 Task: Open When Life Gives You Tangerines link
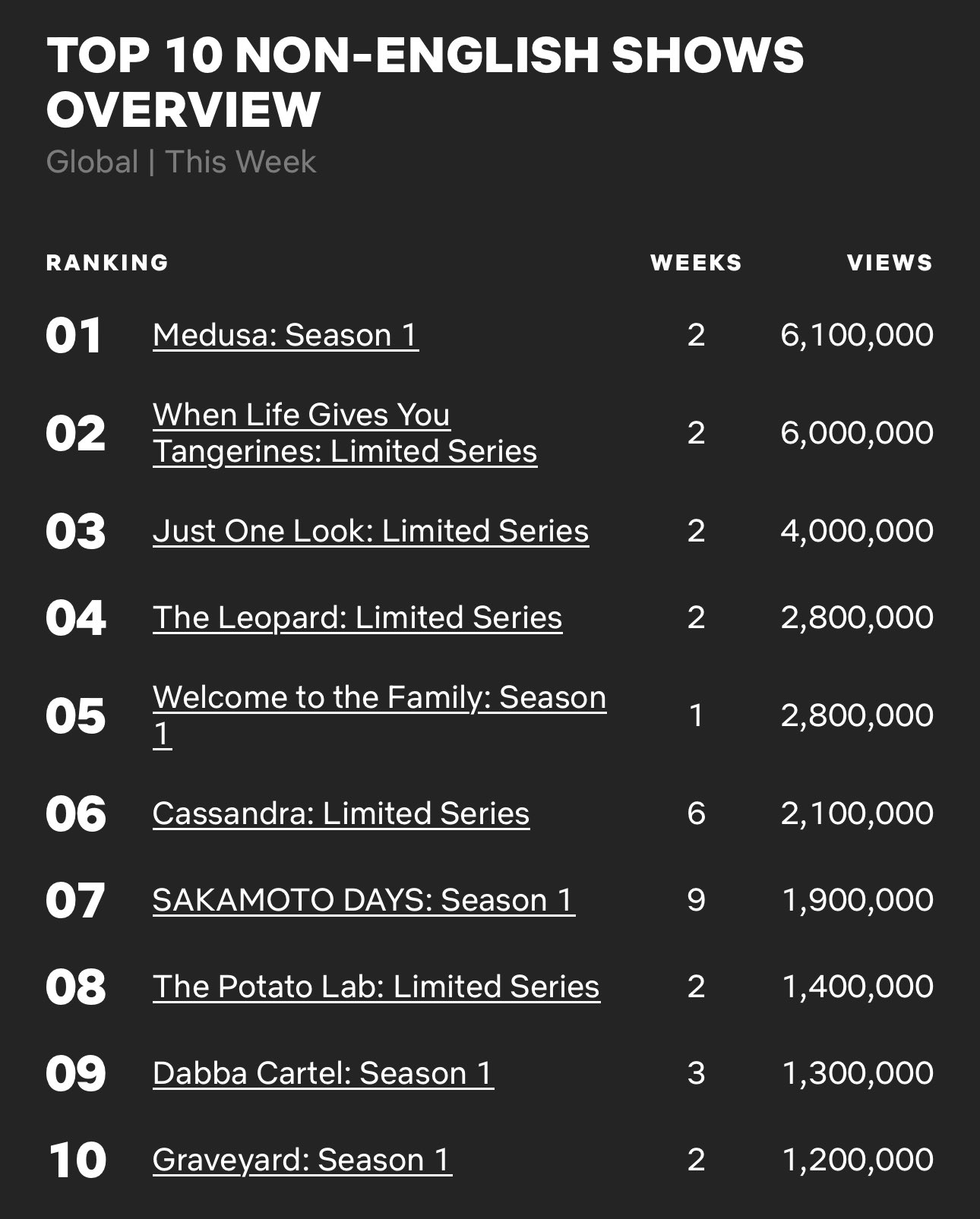[344, 433]
